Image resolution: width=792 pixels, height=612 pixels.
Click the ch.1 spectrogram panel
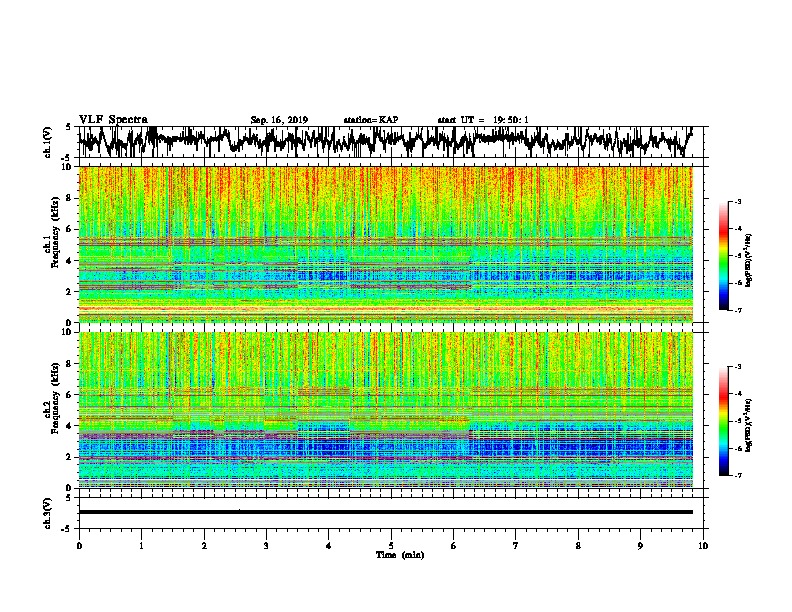pyautogui.click(x=386, y=244)
